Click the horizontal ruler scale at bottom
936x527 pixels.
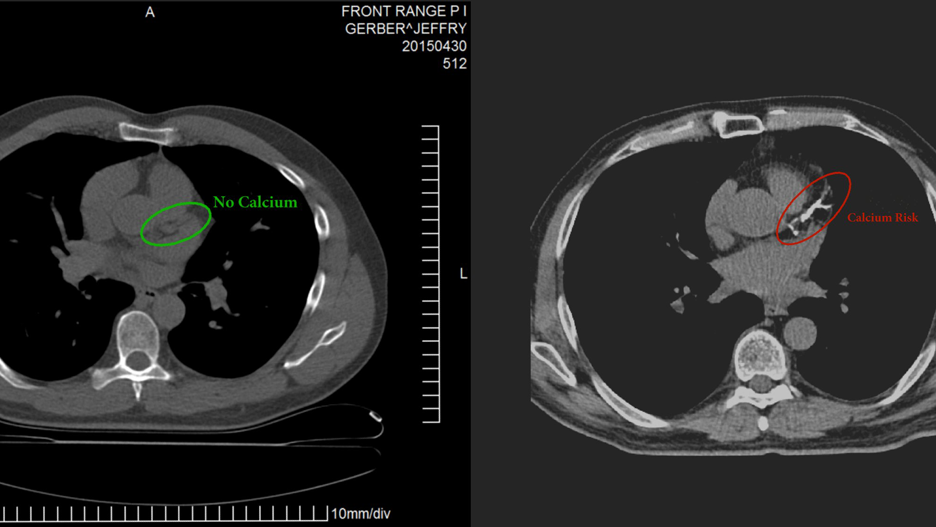pyautogui.click(x=164, y=513)
